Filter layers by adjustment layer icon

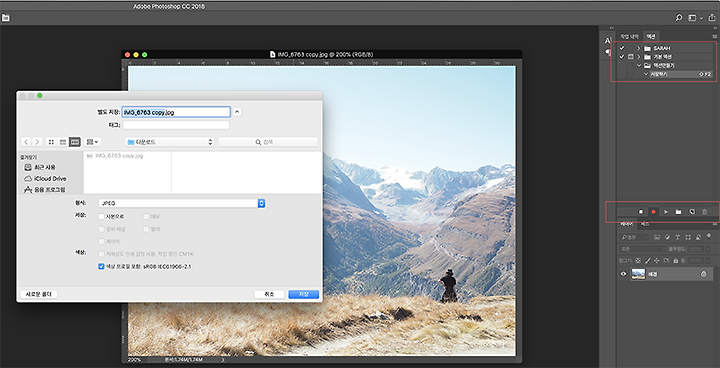[x=667, y=237]
